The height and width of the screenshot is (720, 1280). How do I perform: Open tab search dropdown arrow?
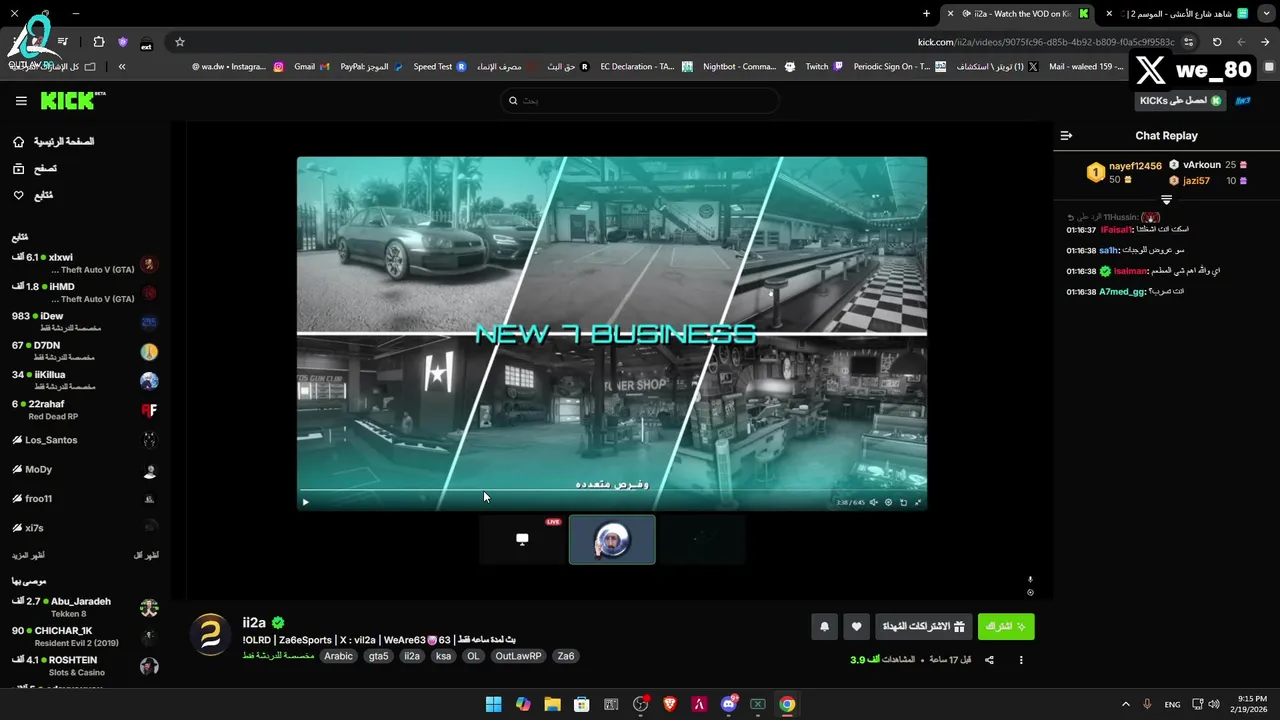coord(1266,14)
